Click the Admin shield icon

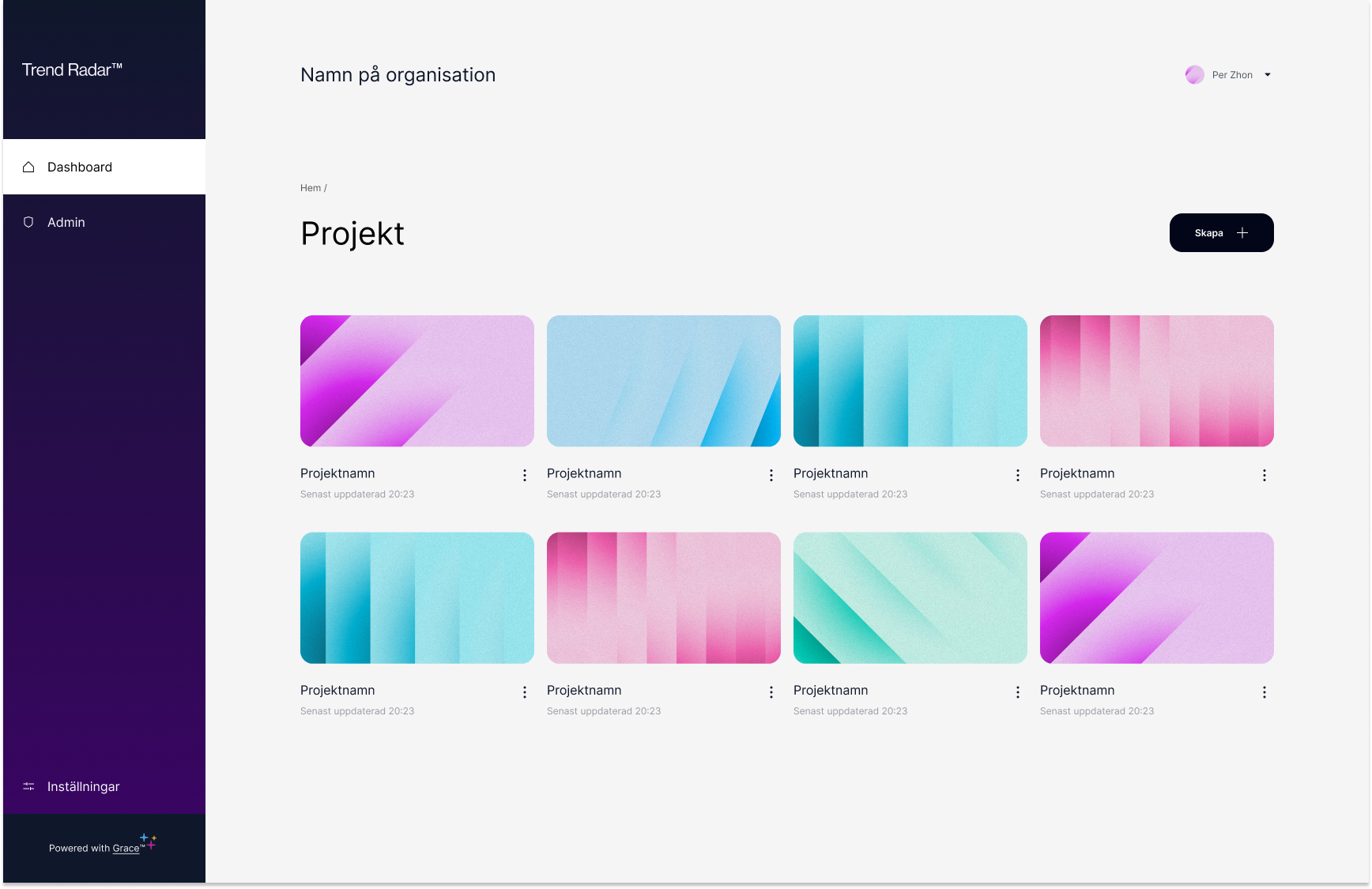28,222
